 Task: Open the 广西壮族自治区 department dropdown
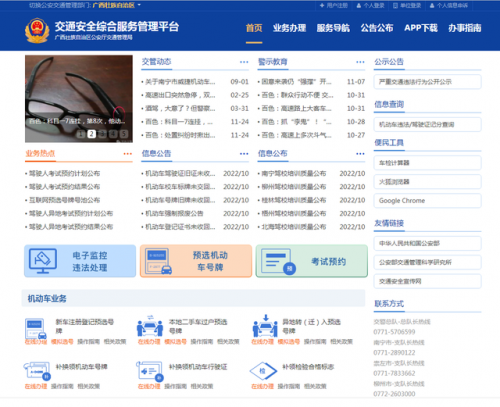click(x=116, y=5)
